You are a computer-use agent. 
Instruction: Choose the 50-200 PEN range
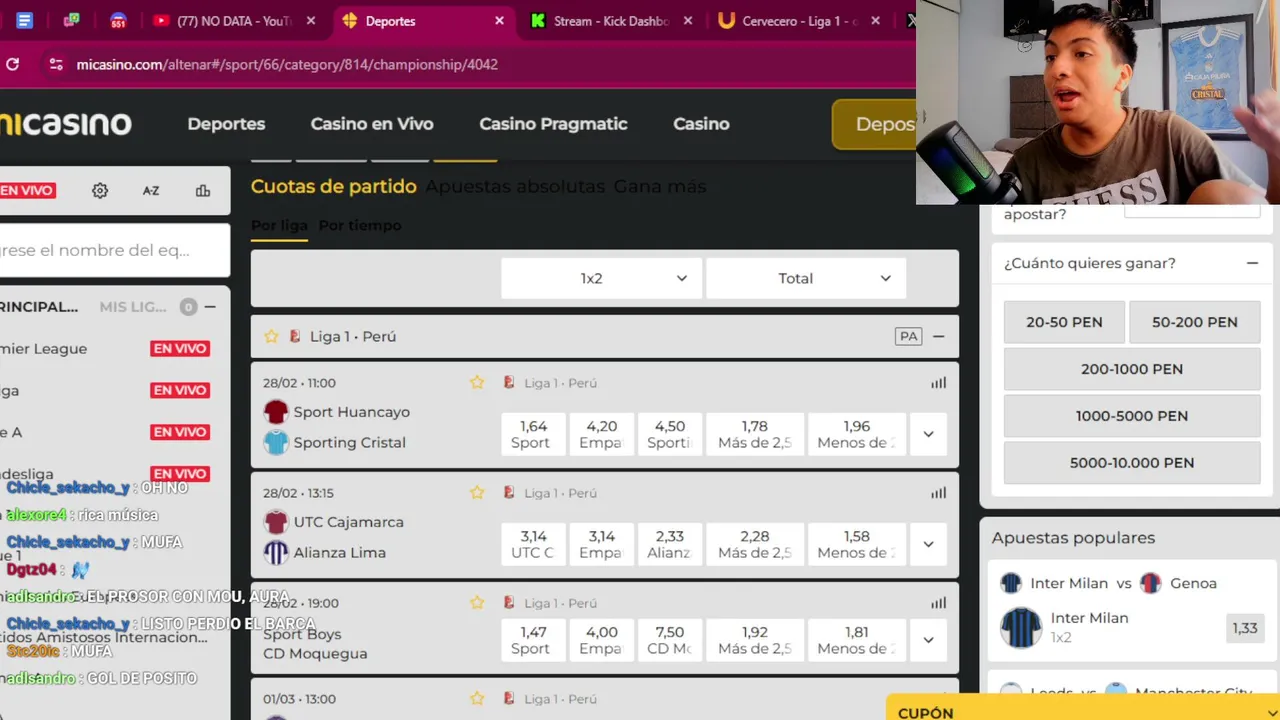tap(1194, 322)
